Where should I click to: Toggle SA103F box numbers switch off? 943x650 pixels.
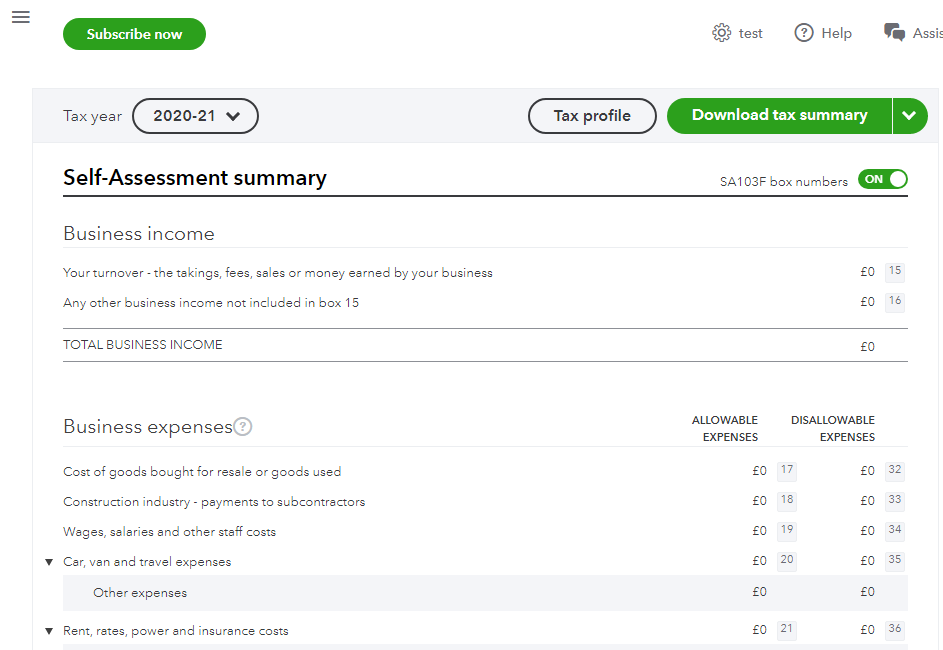[x=882, y=180]
